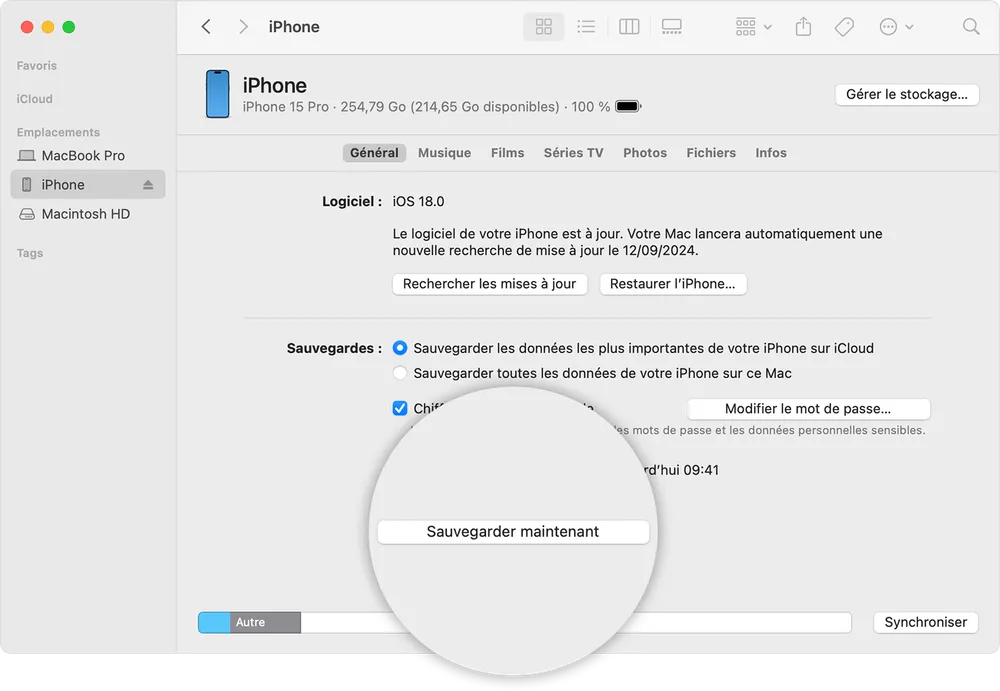This screenshot has height=691, width=1000.
Task: Minimize the window with yellow button
Action: click(x=48, y=27)
